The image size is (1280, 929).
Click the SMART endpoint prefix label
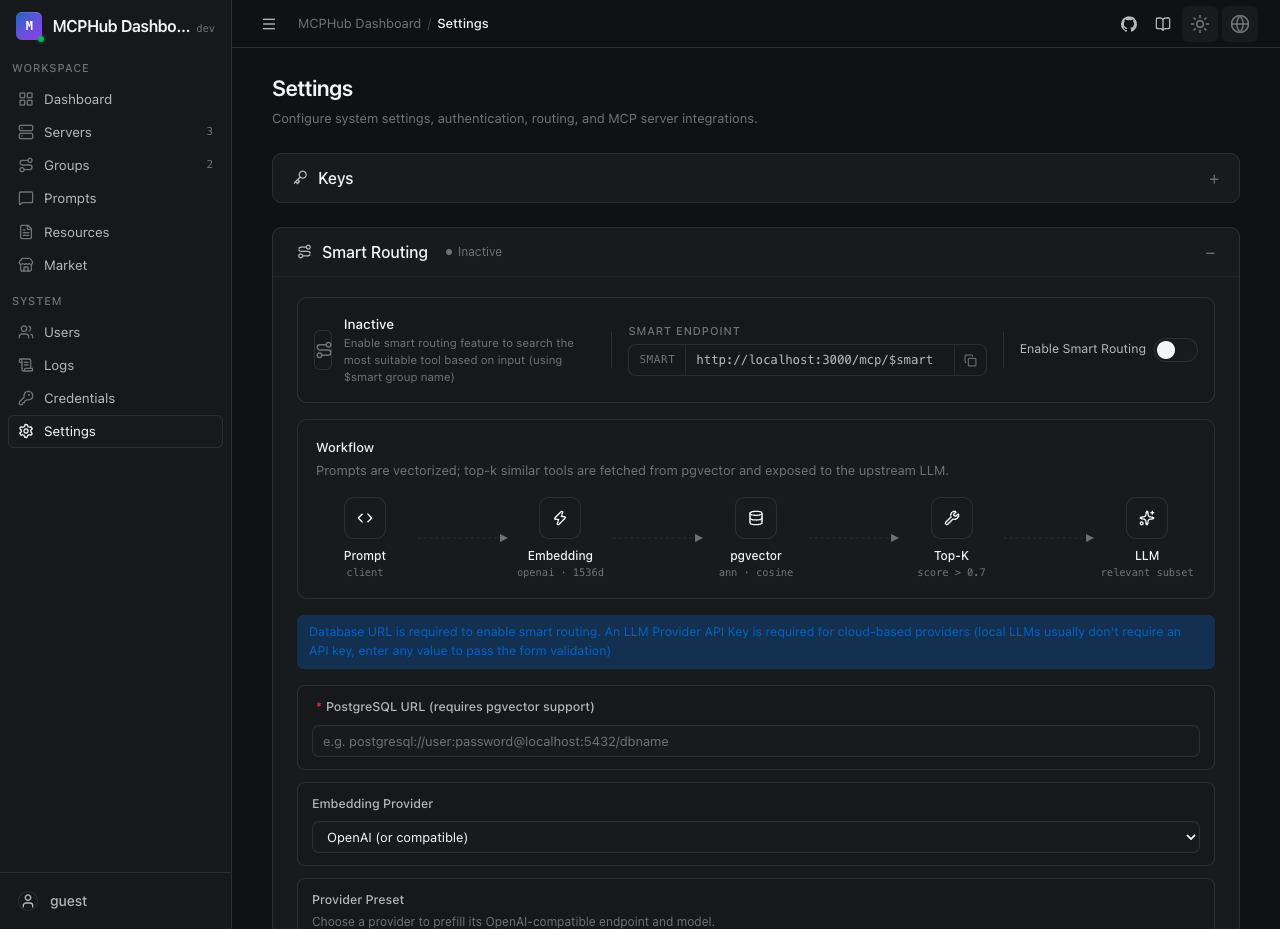[657, 360]
